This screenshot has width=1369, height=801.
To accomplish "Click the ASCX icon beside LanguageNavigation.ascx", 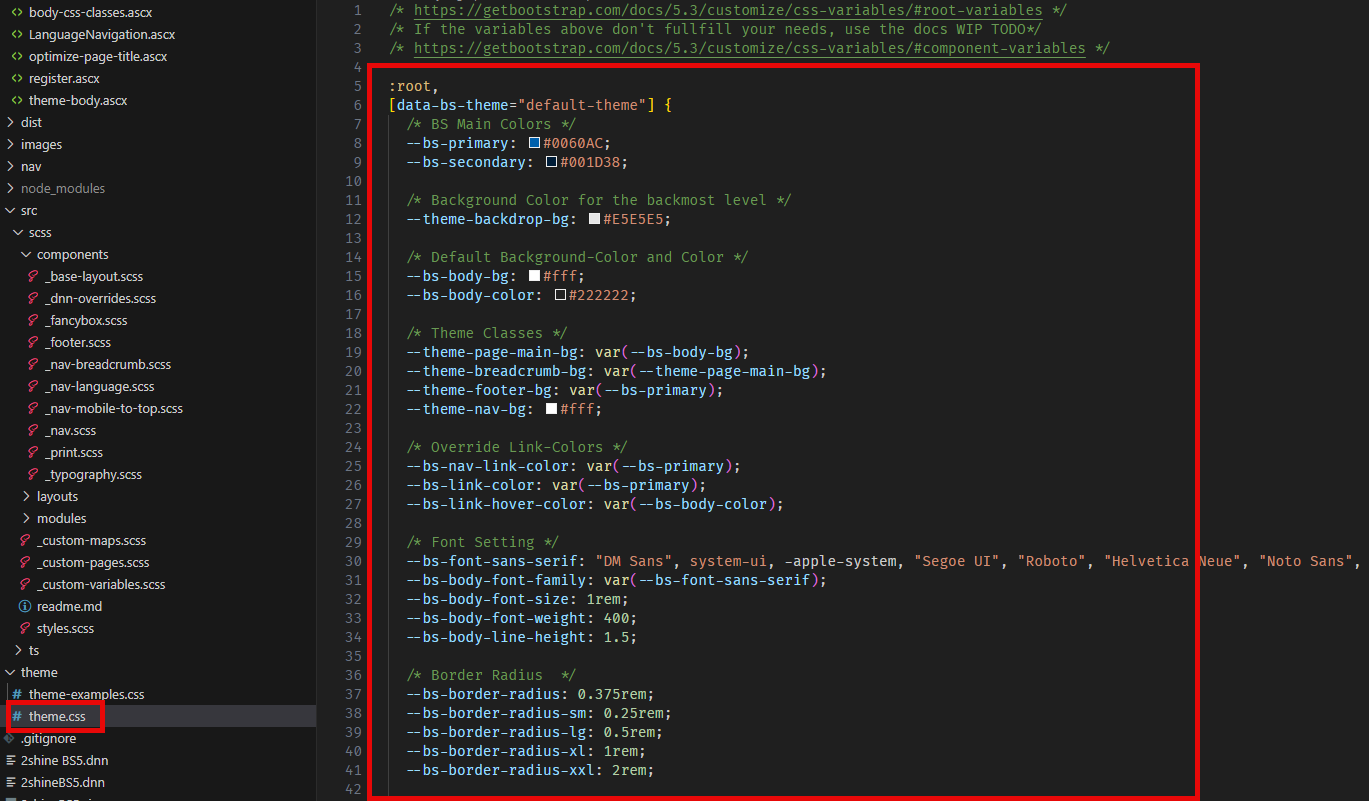I will (19, 34).
